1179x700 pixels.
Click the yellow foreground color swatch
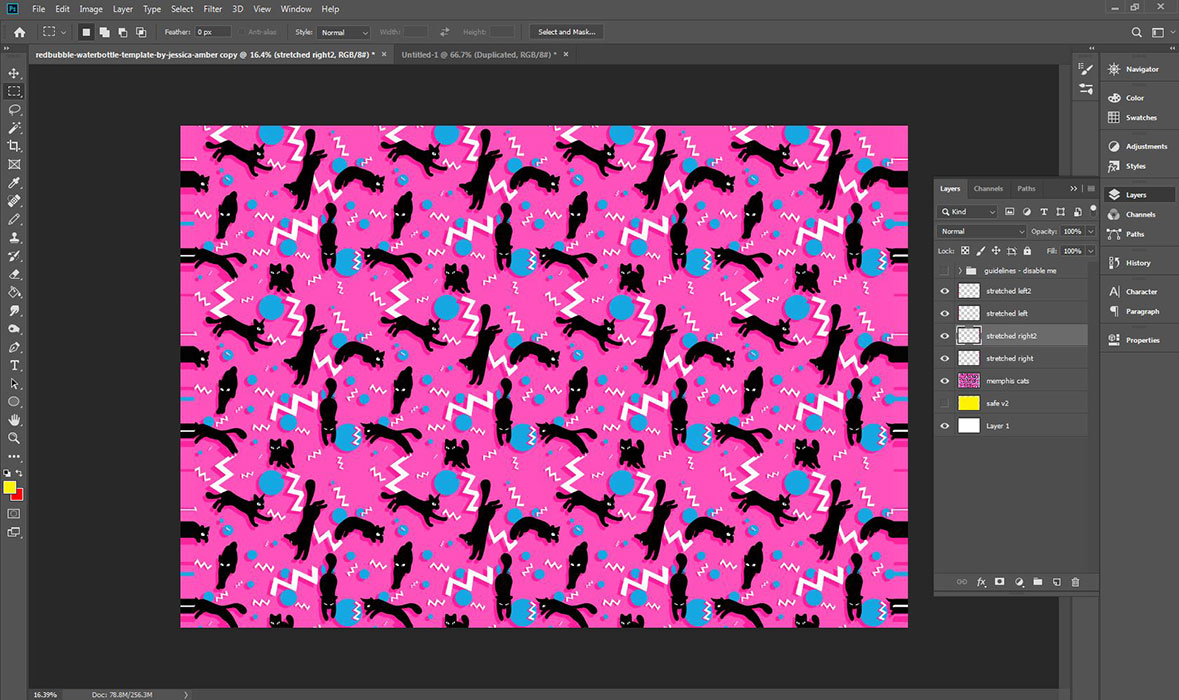(x=9, y=487)
